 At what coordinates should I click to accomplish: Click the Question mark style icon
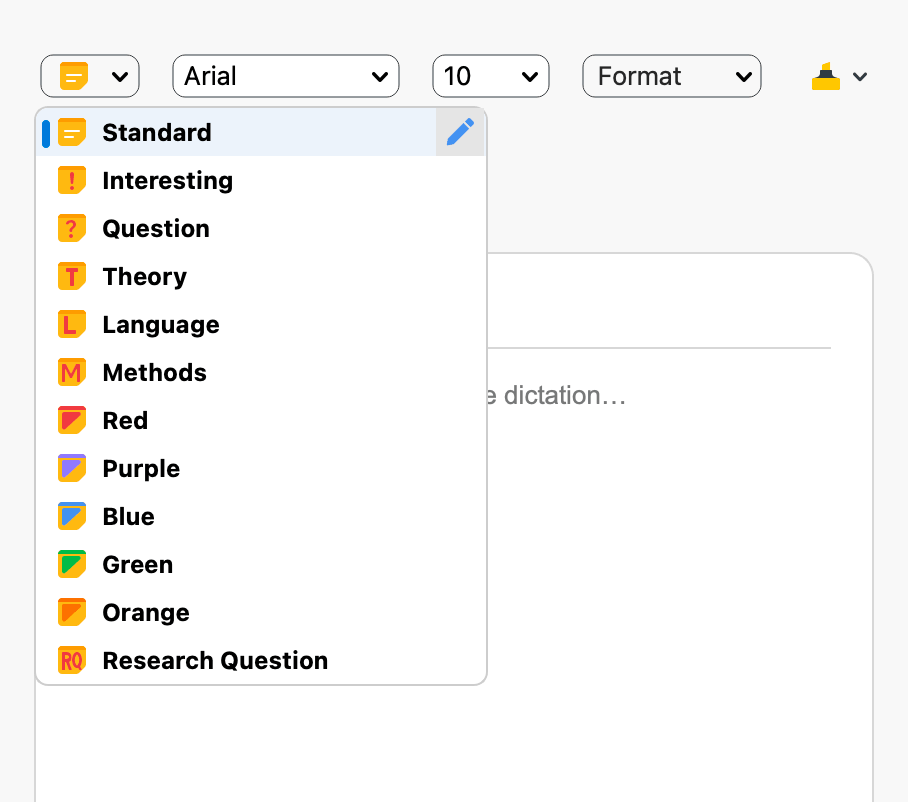click(71, 228)
